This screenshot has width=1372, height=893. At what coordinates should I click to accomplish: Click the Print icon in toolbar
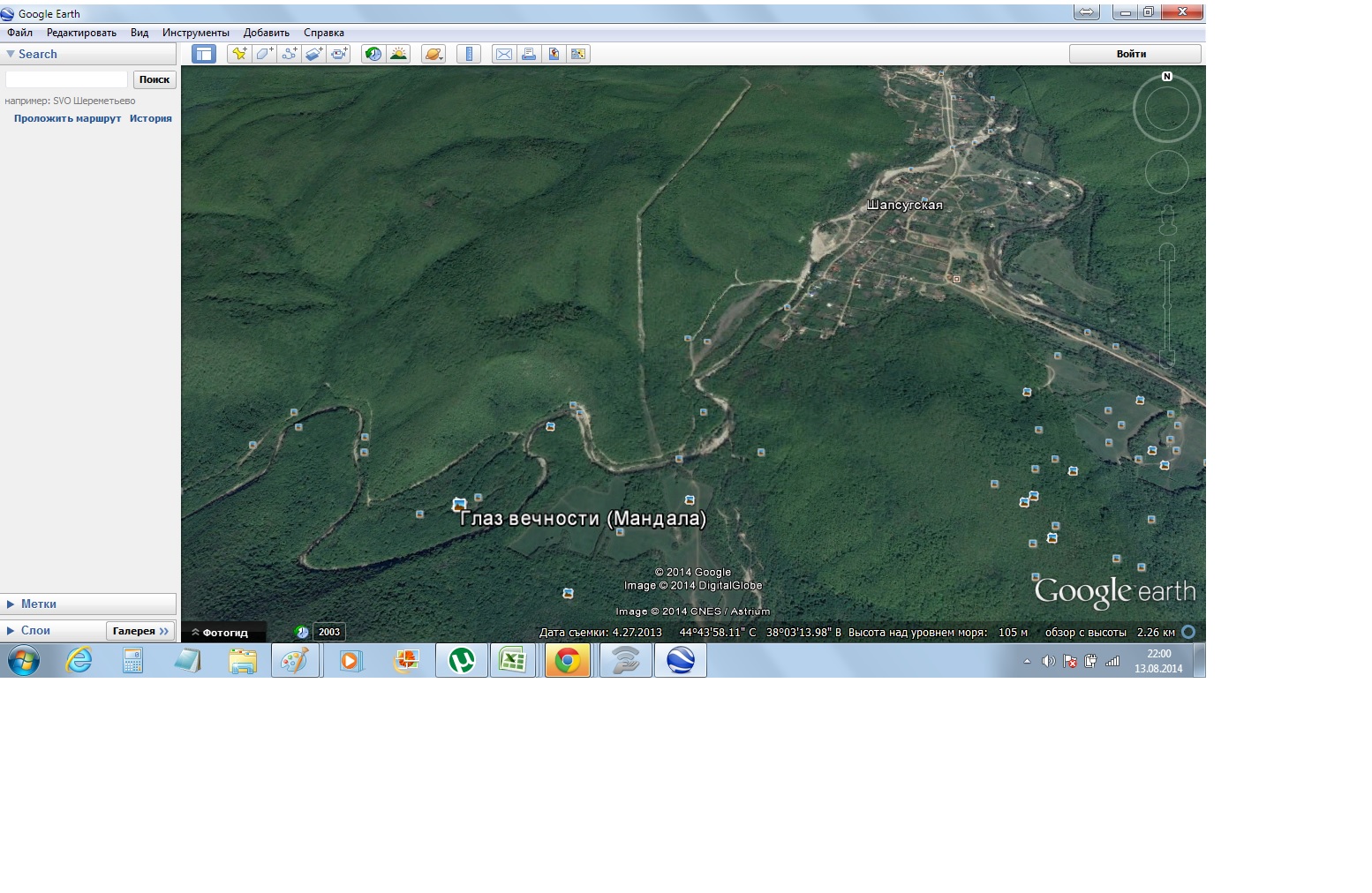tap(528, 54)
